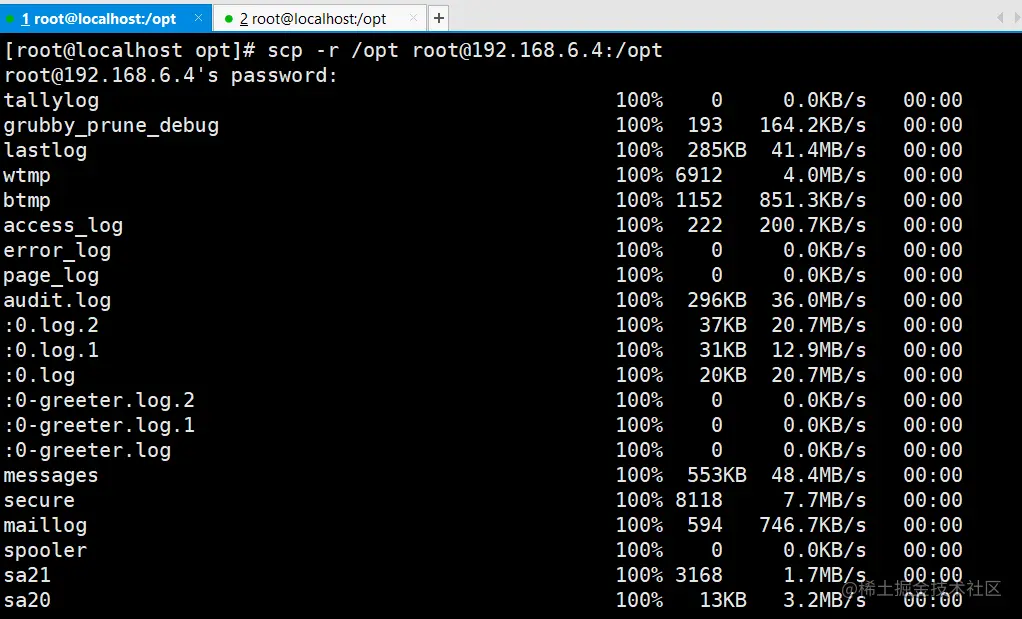Select the error_log file name

pyautogui.click(x=57, y=250)
